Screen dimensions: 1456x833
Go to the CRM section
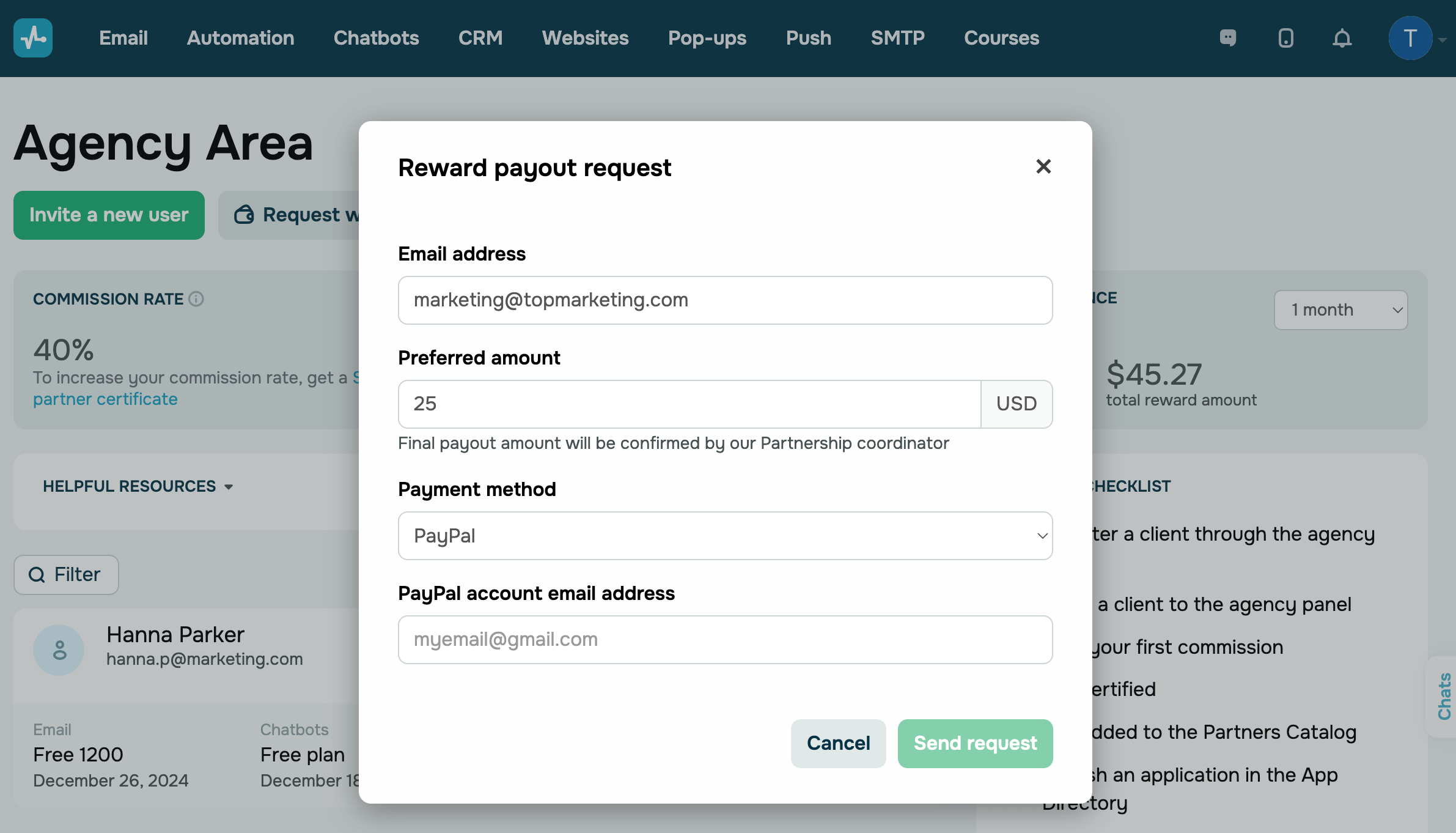click(480, 38)
